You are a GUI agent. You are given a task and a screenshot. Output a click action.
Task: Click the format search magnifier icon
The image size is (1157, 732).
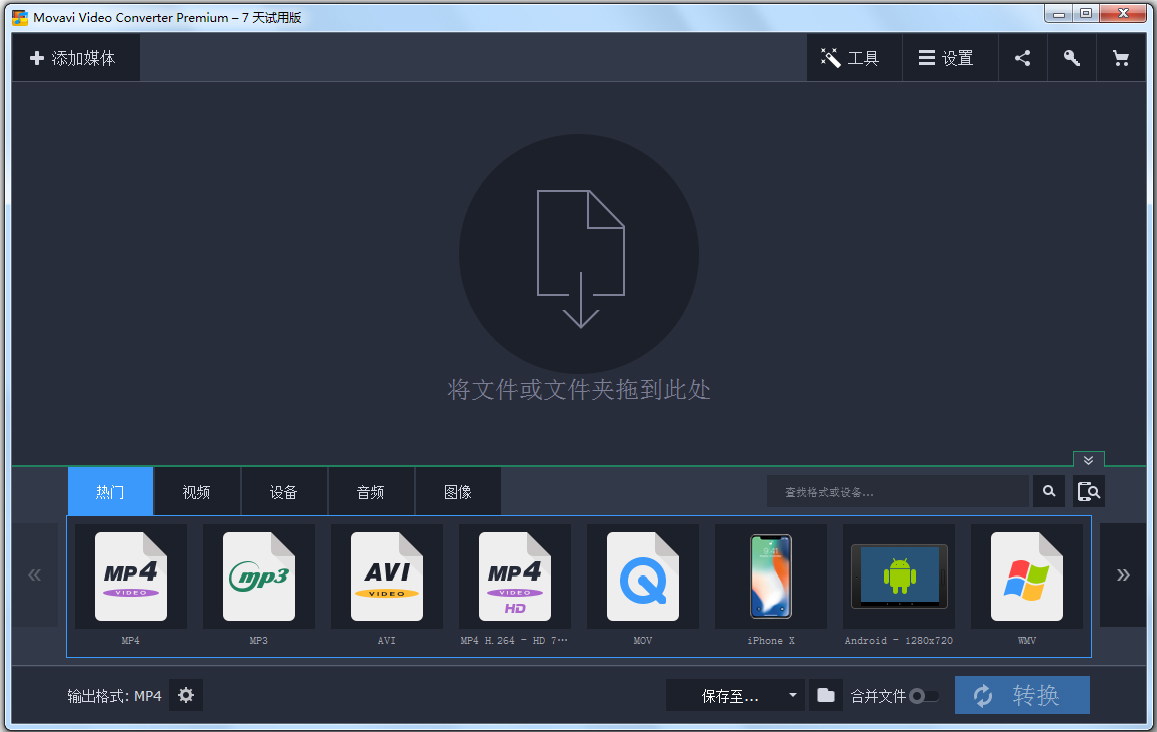[1048, 491]
